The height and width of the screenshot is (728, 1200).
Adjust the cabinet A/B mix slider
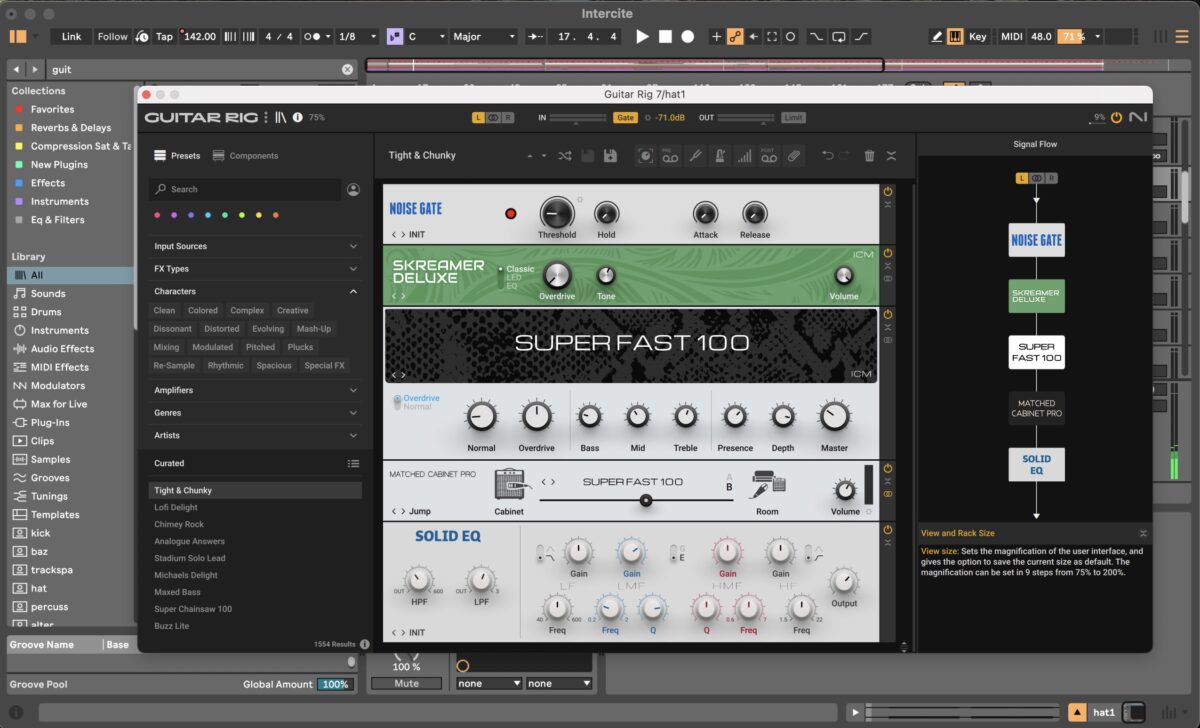[646, 500]
